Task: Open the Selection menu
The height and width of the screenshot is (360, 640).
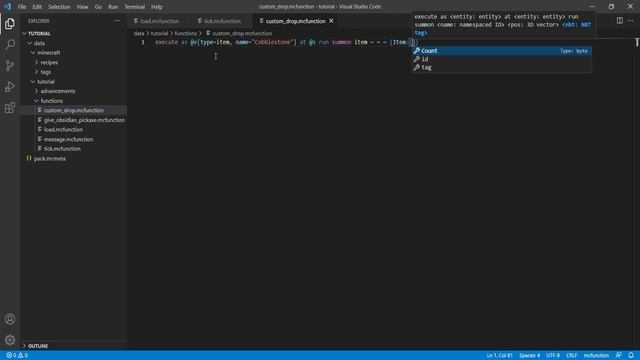Action: pyautogui.click(x=59, y=7)
